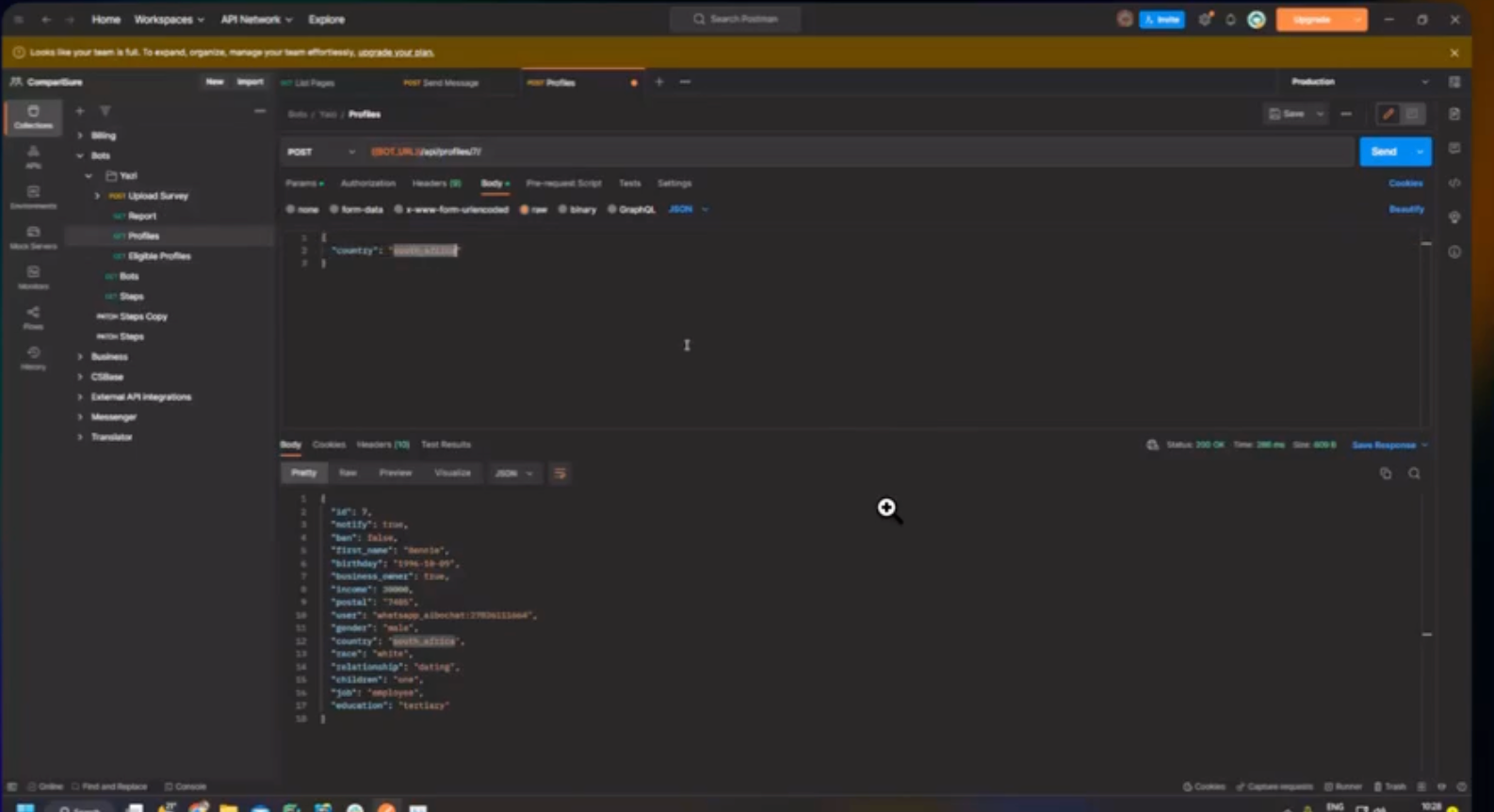The height and width of the screenshot is (812, 1494).
Task: Expand the Upload Survey request
Action: [x=97, y=196]
